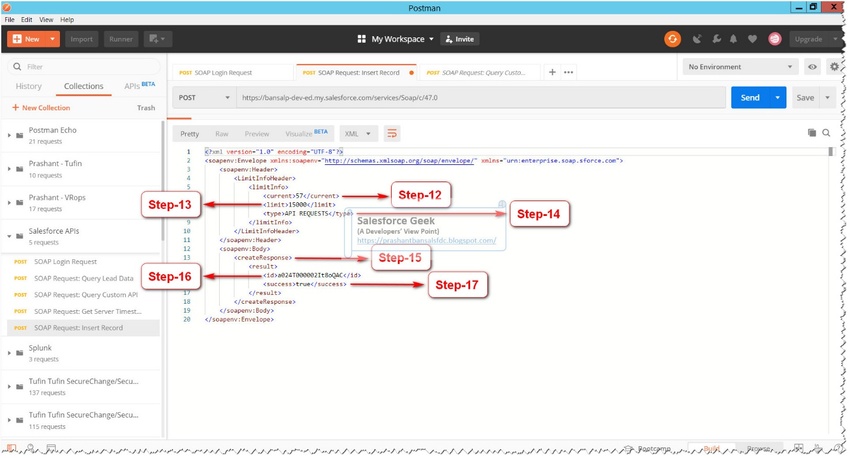This screenshot has width=850, height=458.
Task: Open the Trash link
Action: [146, 108]
